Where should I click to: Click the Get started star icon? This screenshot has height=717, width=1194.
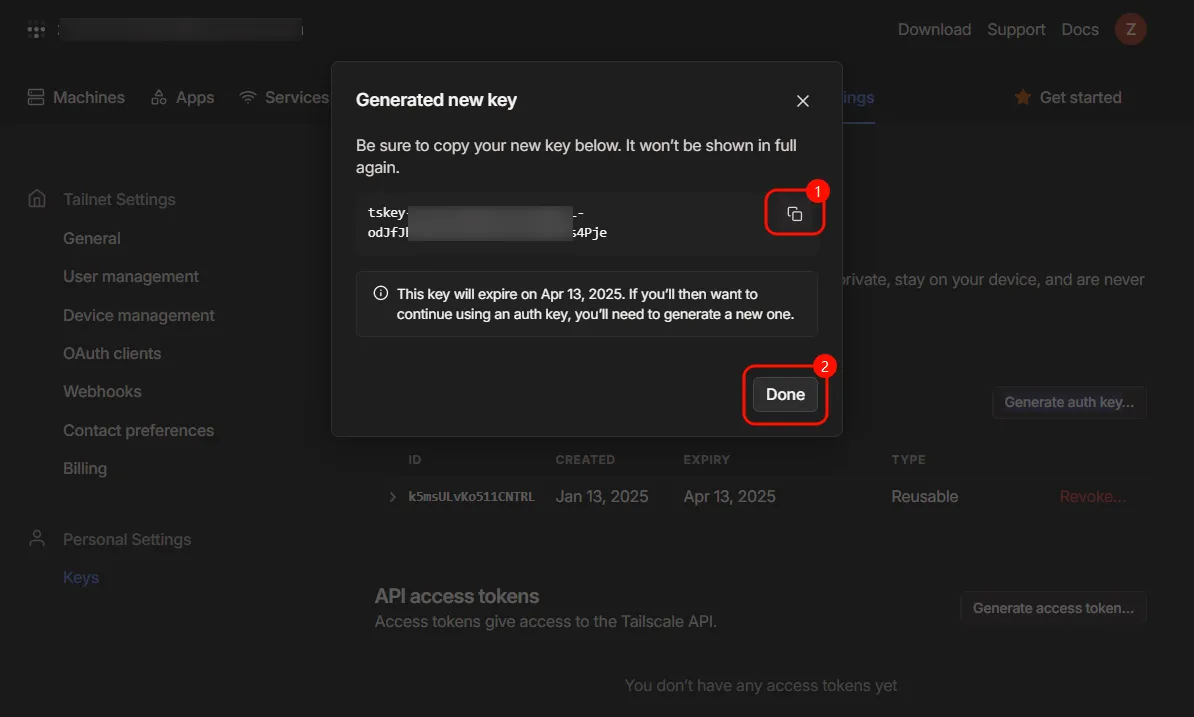(x=1022, y=97)
